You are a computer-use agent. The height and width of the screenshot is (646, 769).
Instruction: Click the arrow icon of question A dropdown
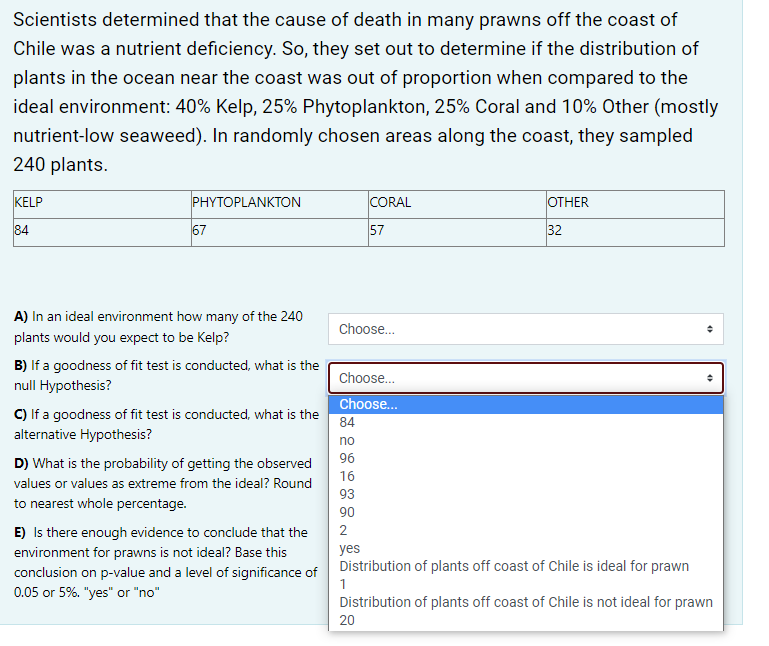pos(709,329)
